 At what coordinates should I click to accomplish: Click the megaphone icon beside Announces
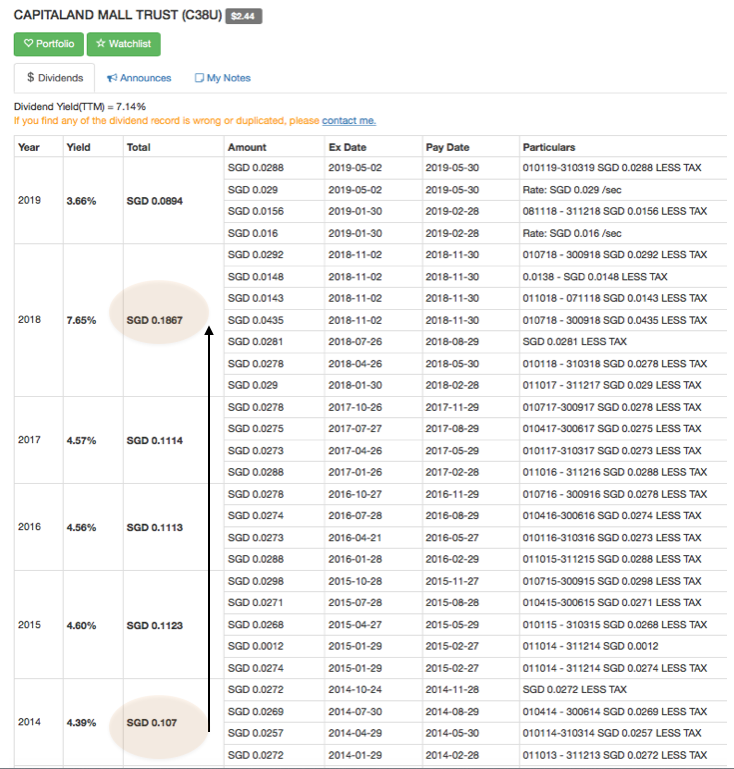[x=112, y=78]
